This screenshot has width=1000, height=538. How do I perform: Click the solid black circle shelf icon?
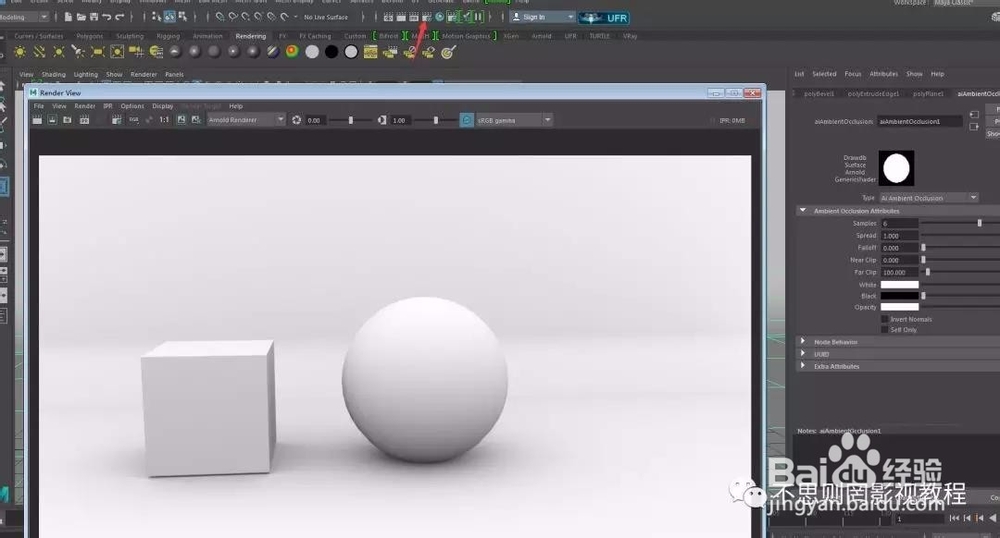332,52
